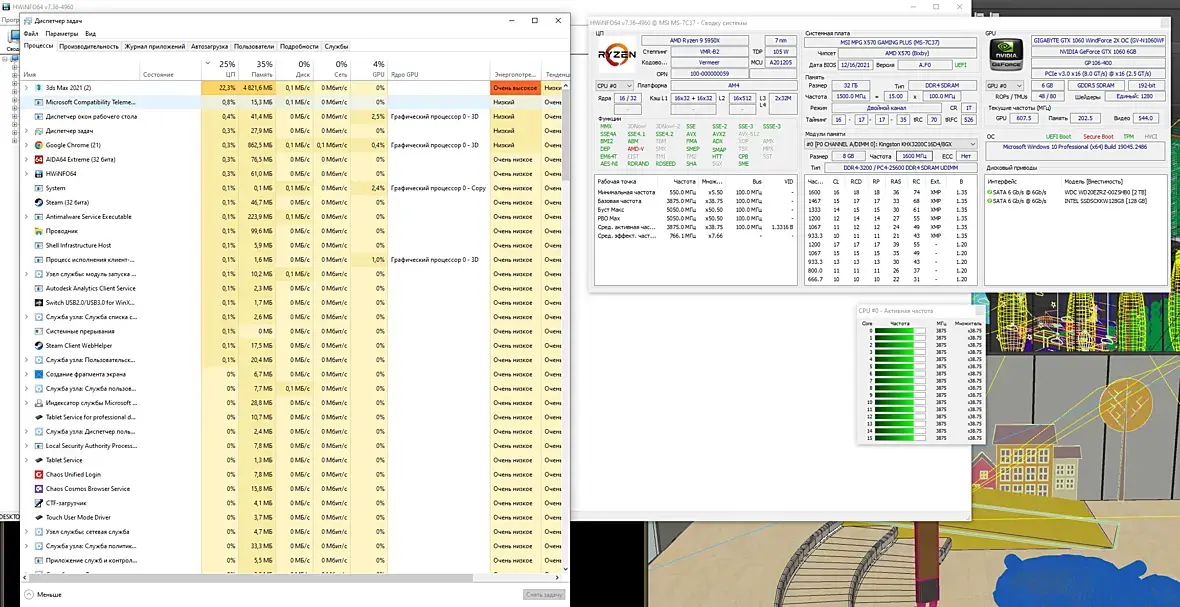Expand the AIDA64 Extreme process group

point(27,159)
